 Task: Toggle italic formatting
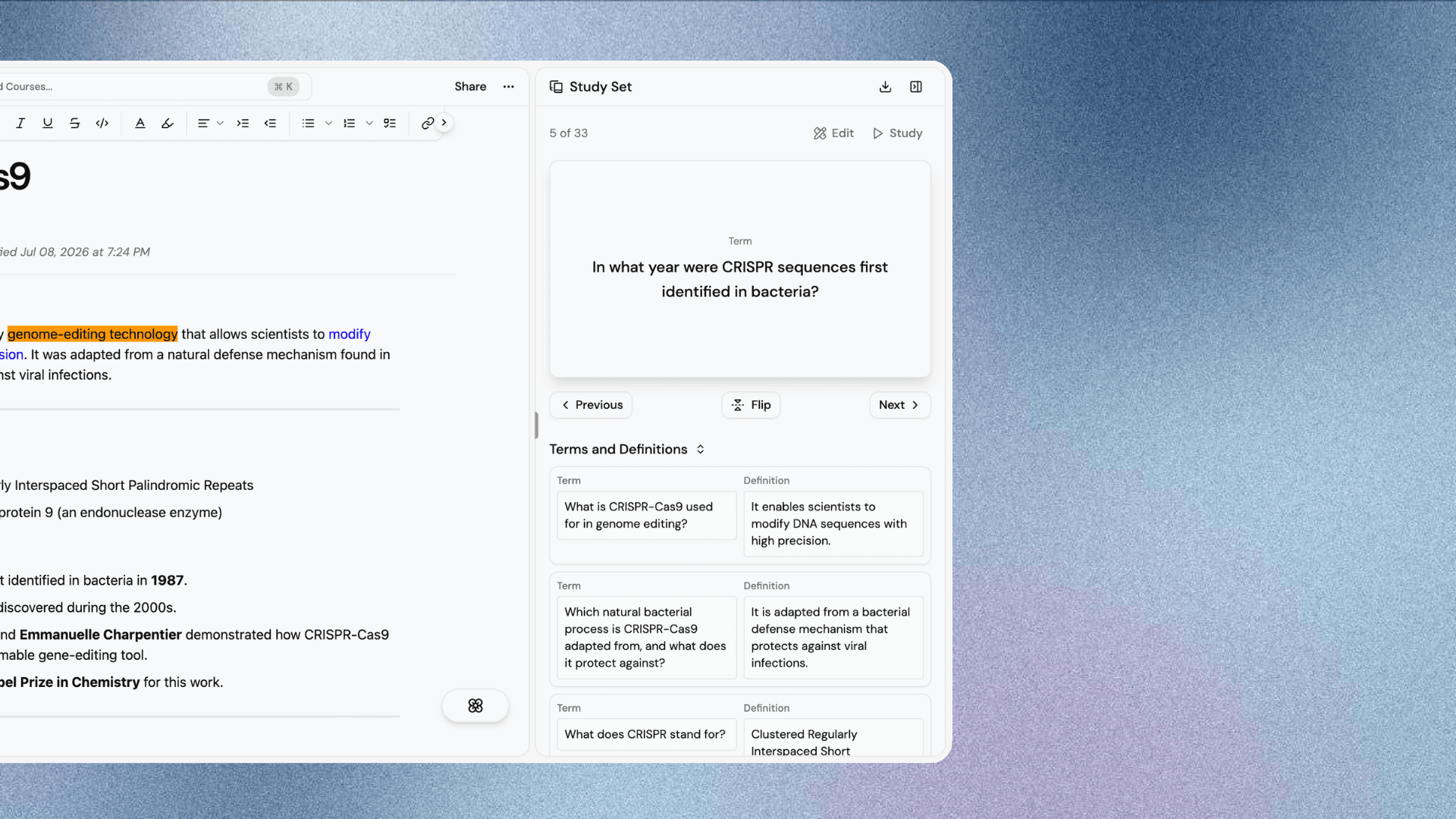20,123
